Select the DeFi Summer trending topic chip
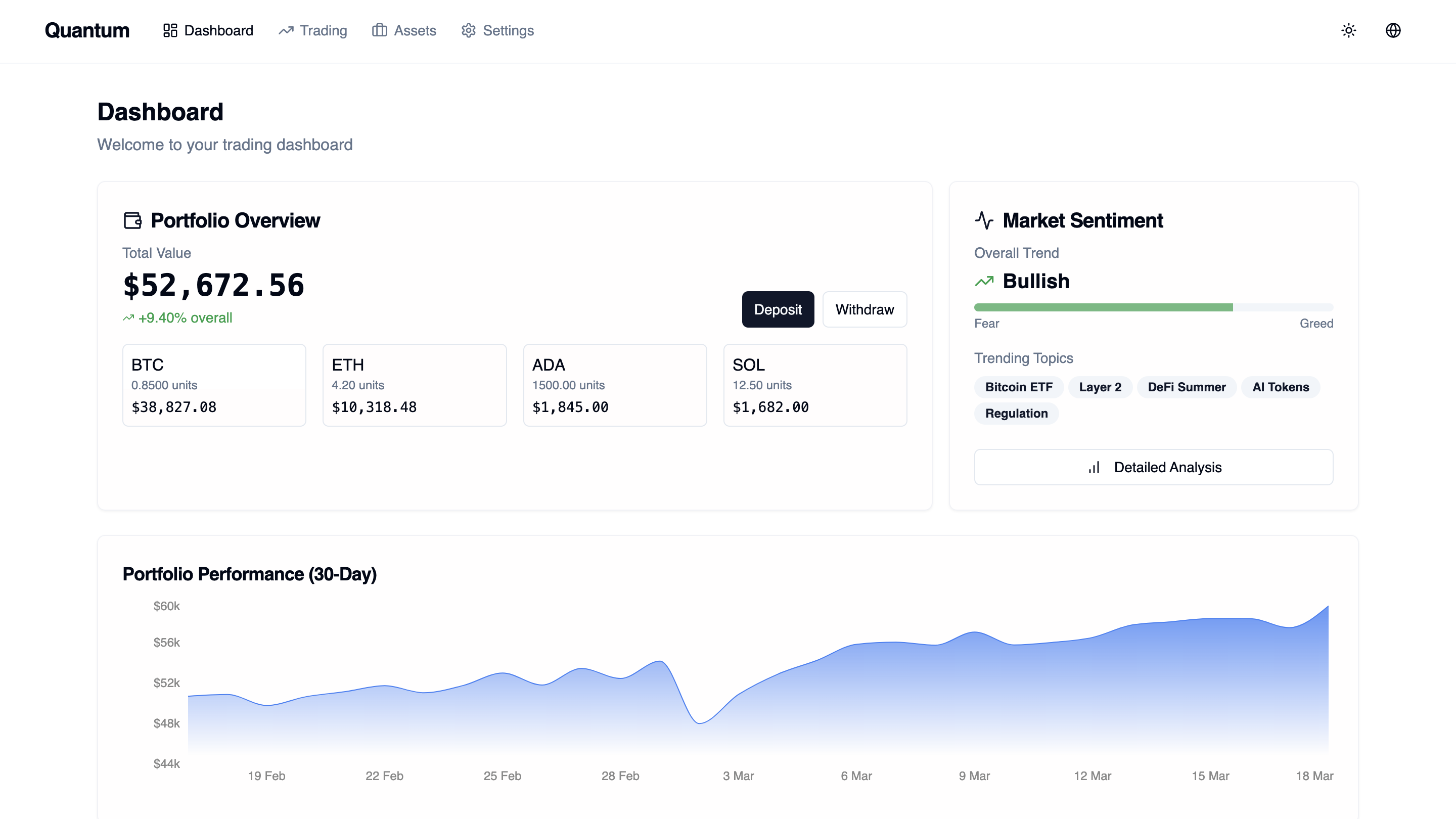Viewport: 1456px width, 819px height. point(1187,387)
